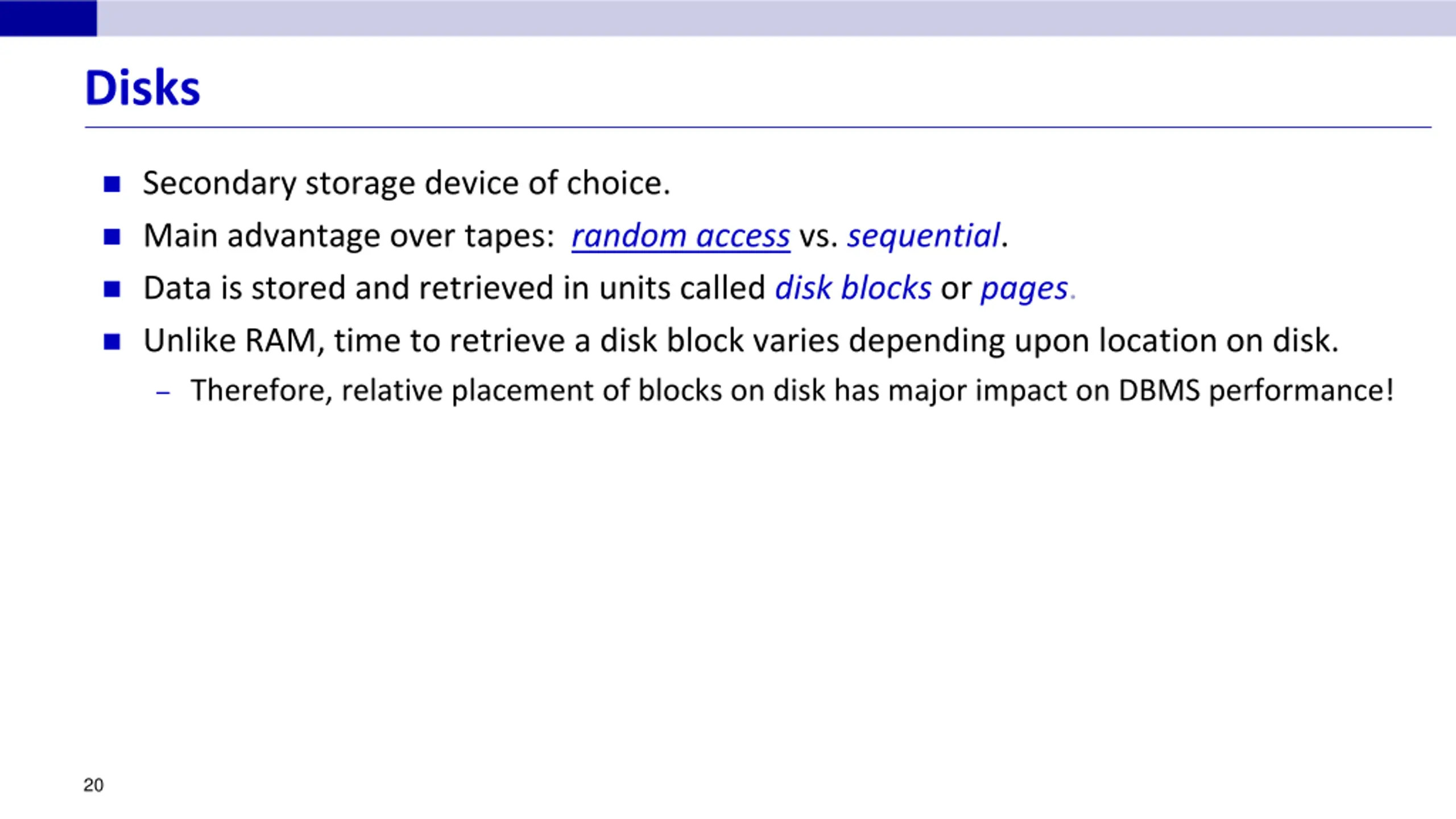Viewport: 1456px width, 819px height.
Task: Click the dash marker before "Therefore"
Action: click(x=163, y=392)
